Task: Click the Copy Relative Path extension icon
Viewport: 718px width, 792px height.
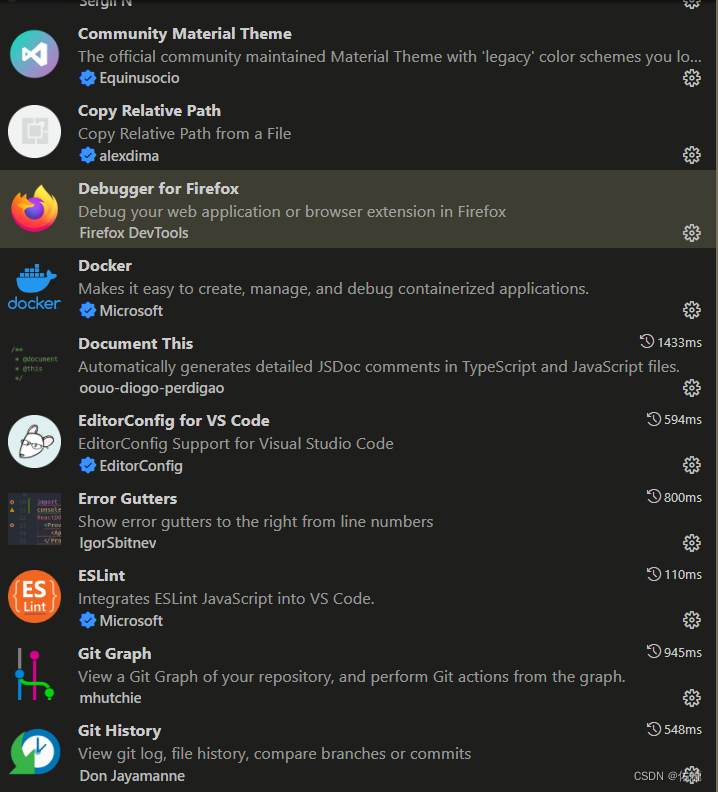Action: click(34, 131)
